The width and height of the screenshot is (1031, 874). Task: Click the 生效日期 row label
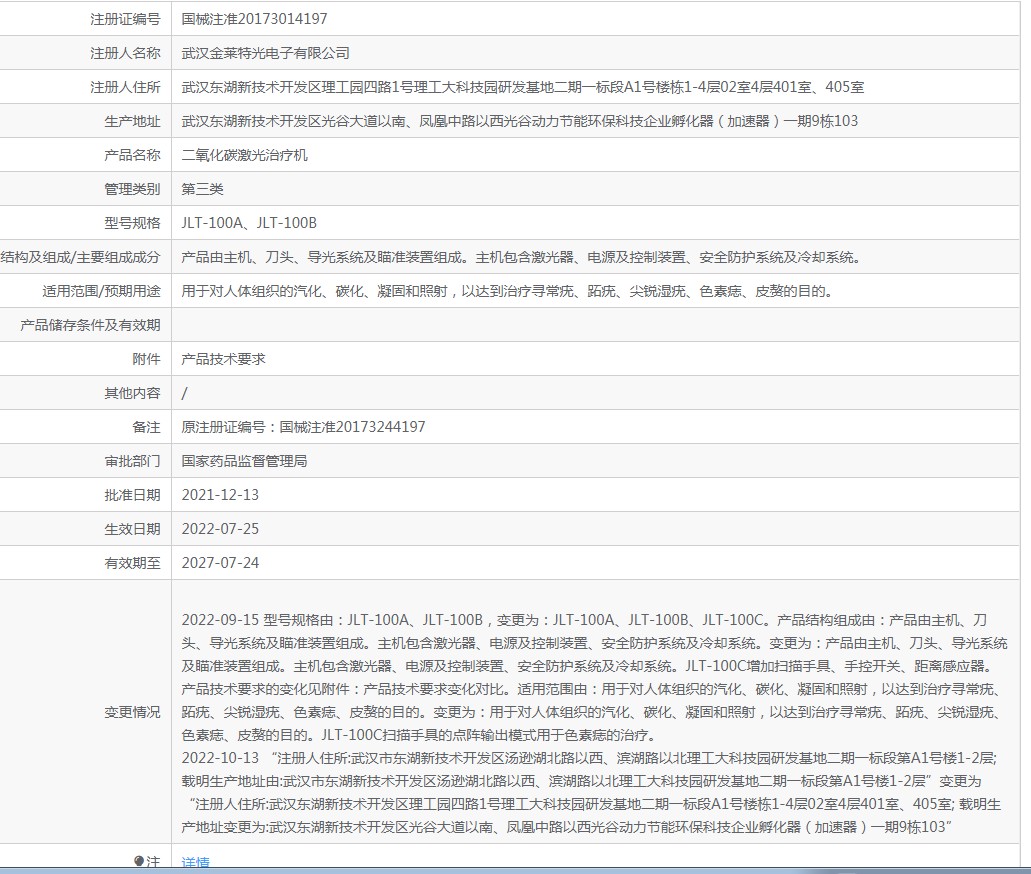coord(132,529)
